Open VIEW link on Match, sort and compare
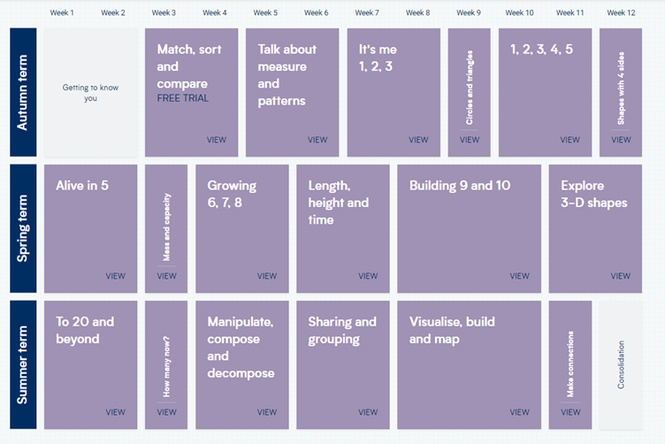The width and height of the screenshot is (665, 444). click(216, 140)
